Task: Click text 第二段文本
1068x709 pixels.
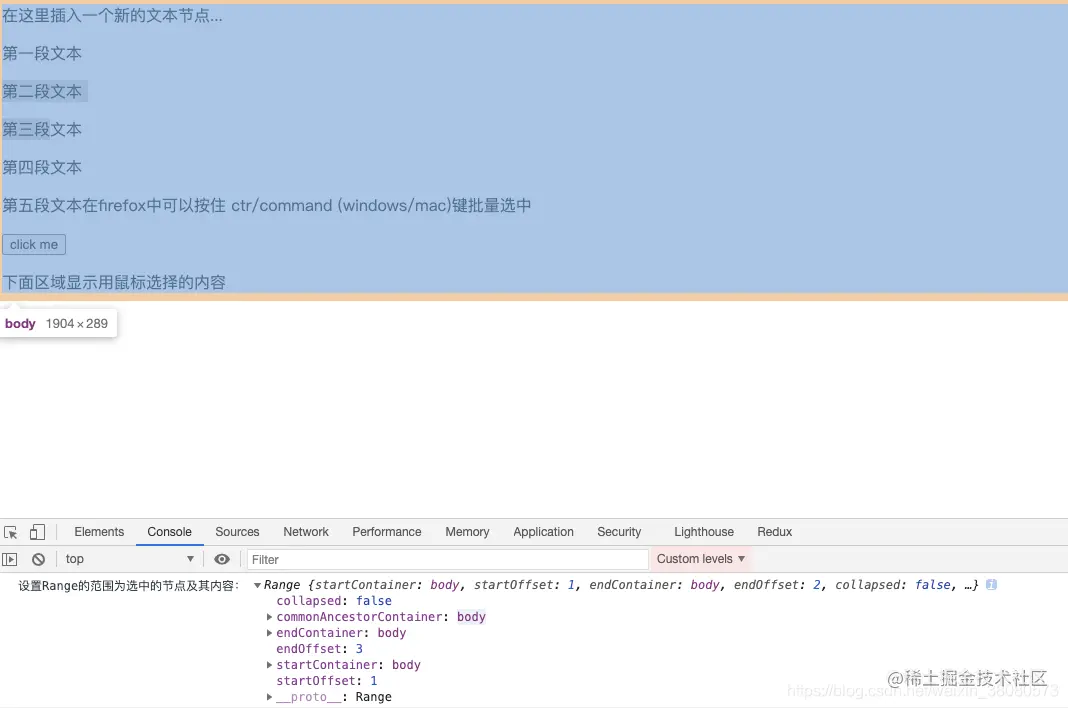Action: 42,92
